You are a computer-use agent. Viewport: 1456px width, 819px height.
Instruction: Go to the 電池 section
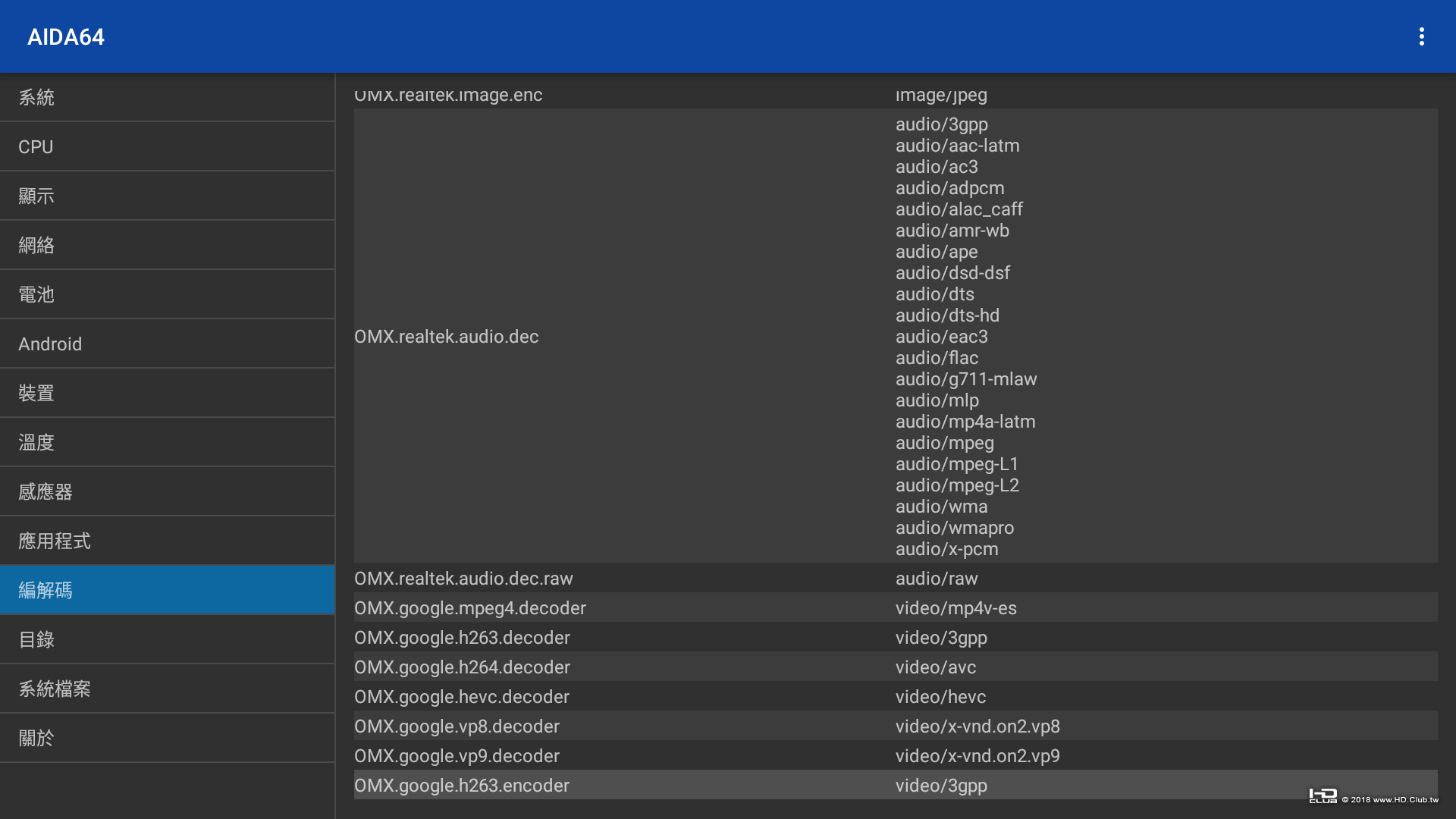point(167,294)
